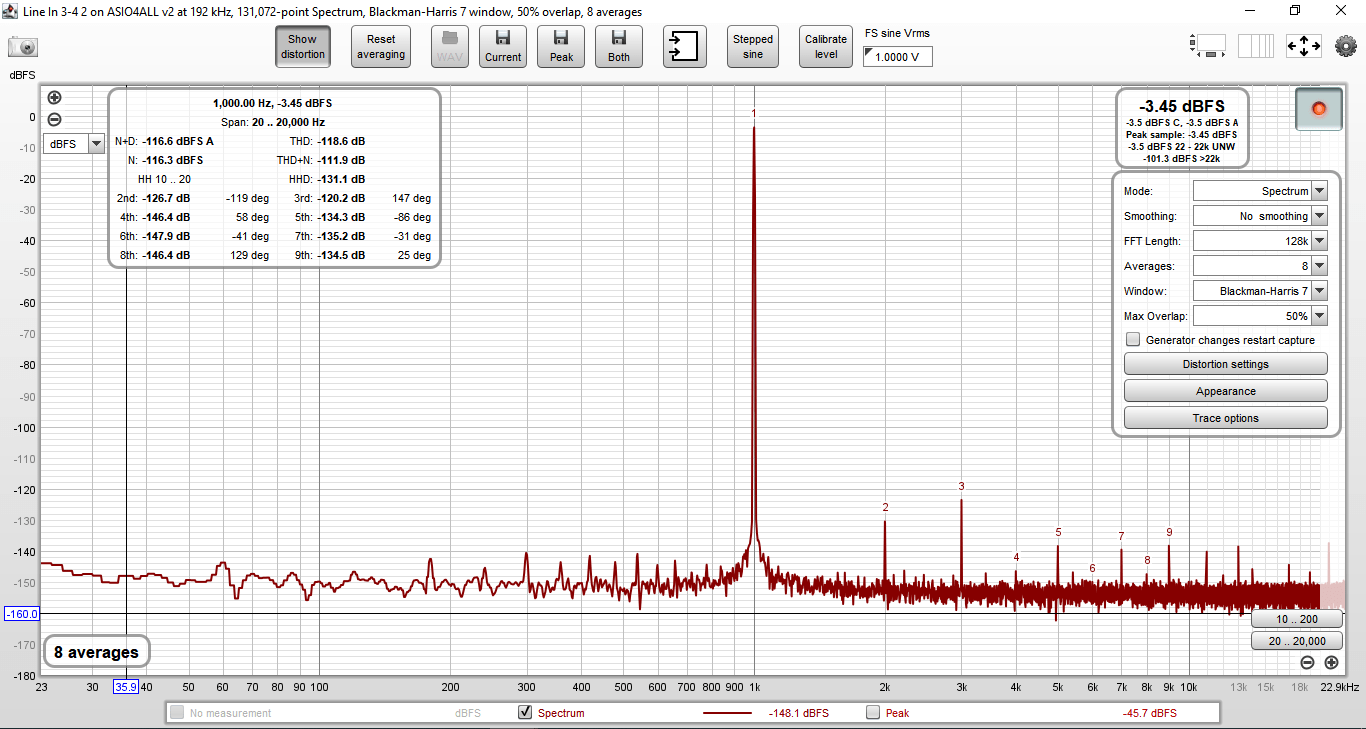
Task: Click the N+D -116.6 dBFS A value
Action: point(178,141)
